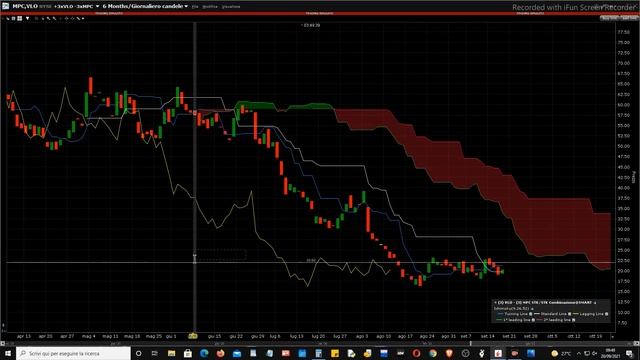
Task: Click the 'set 14' date label
Action: [x=487, y=336]
